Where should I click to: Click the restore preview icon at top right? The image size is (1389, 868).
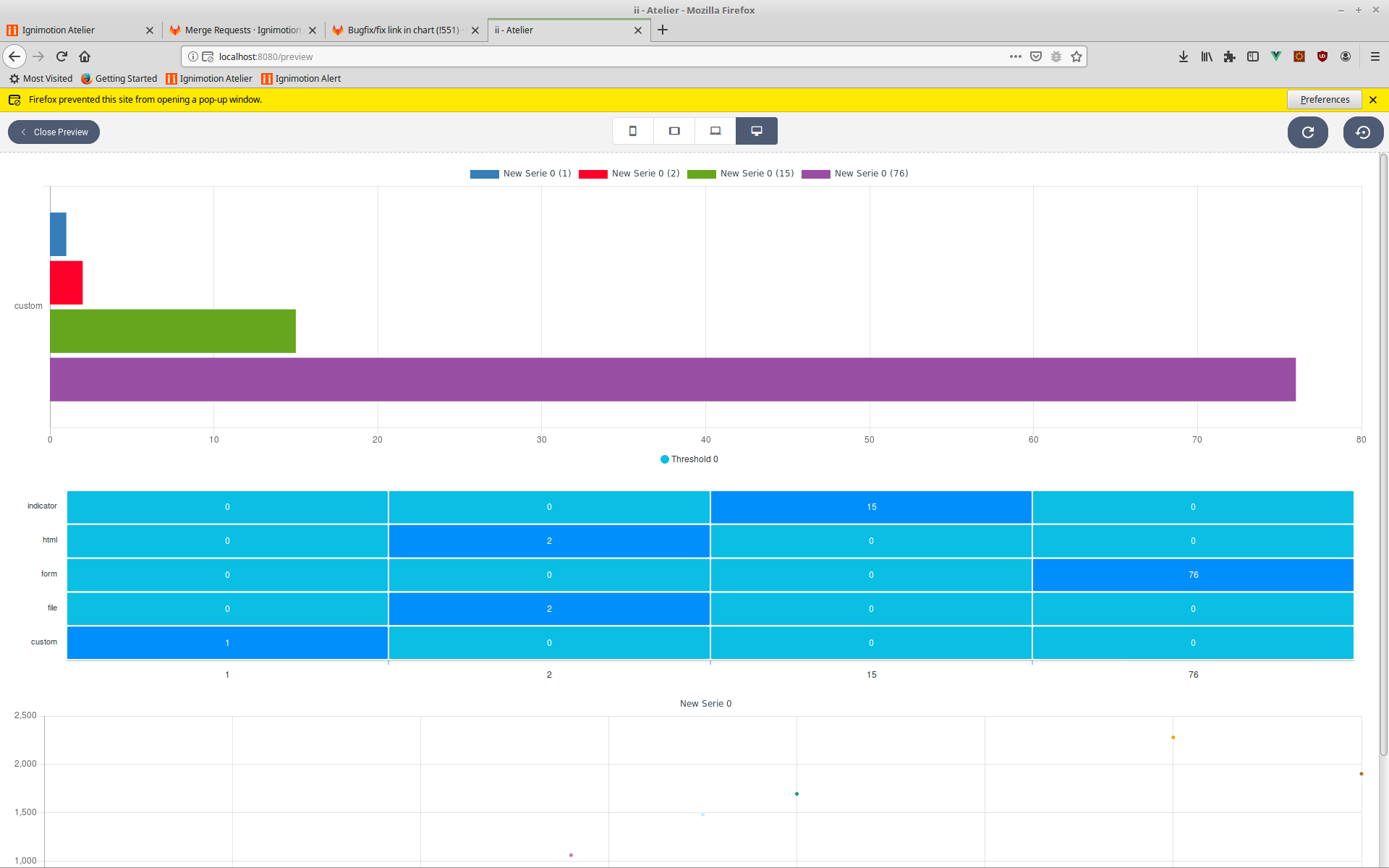[x=1363, y=132]
